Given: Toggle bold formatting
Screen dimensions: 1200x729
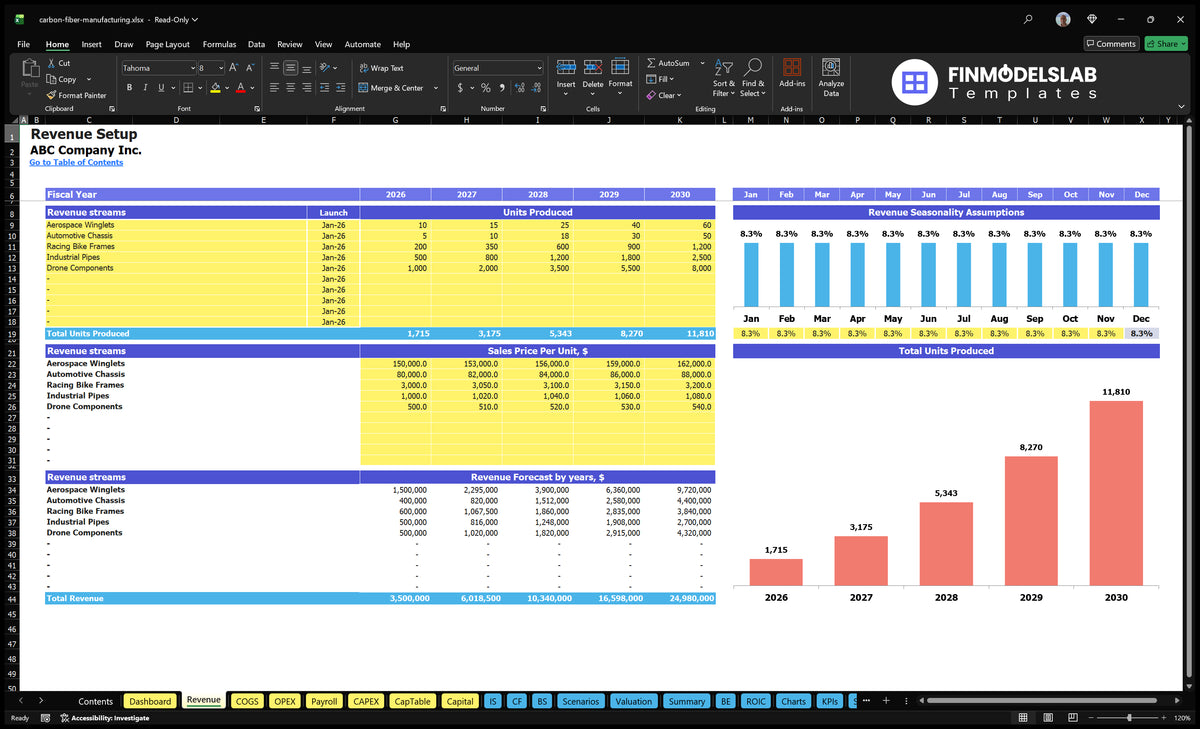Looking at the screenshot, I should click(129, 88).
